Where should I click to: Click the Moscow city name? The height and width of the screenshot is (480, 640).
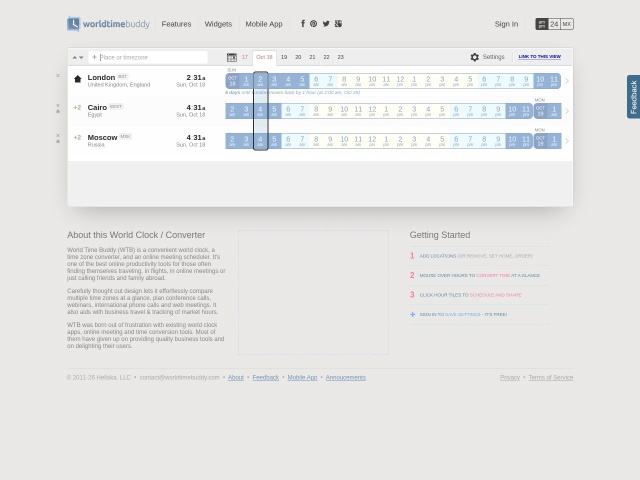102,138
